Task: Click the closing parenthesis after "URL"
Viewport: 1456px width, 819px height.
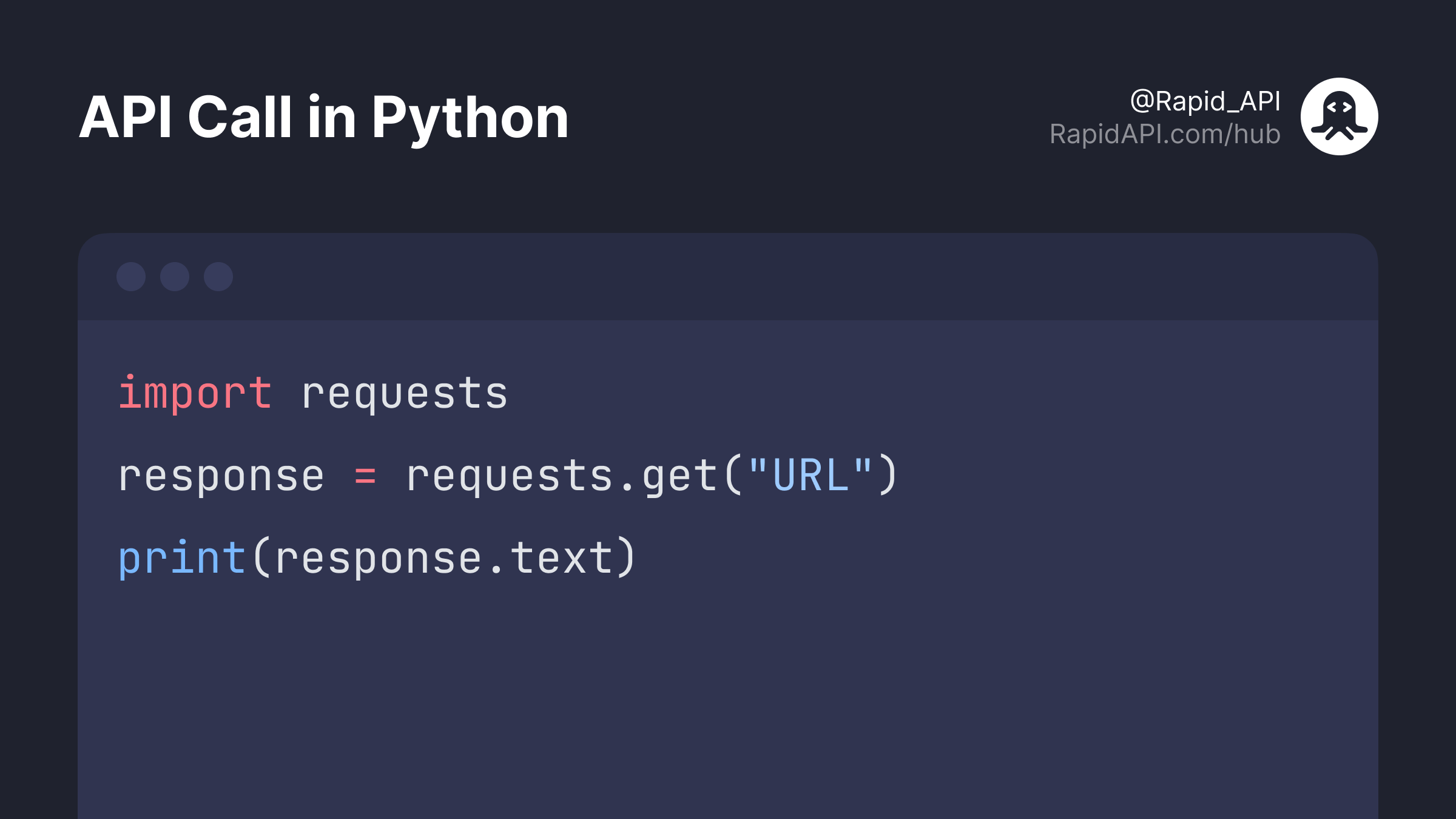Action: coord(888,474)
